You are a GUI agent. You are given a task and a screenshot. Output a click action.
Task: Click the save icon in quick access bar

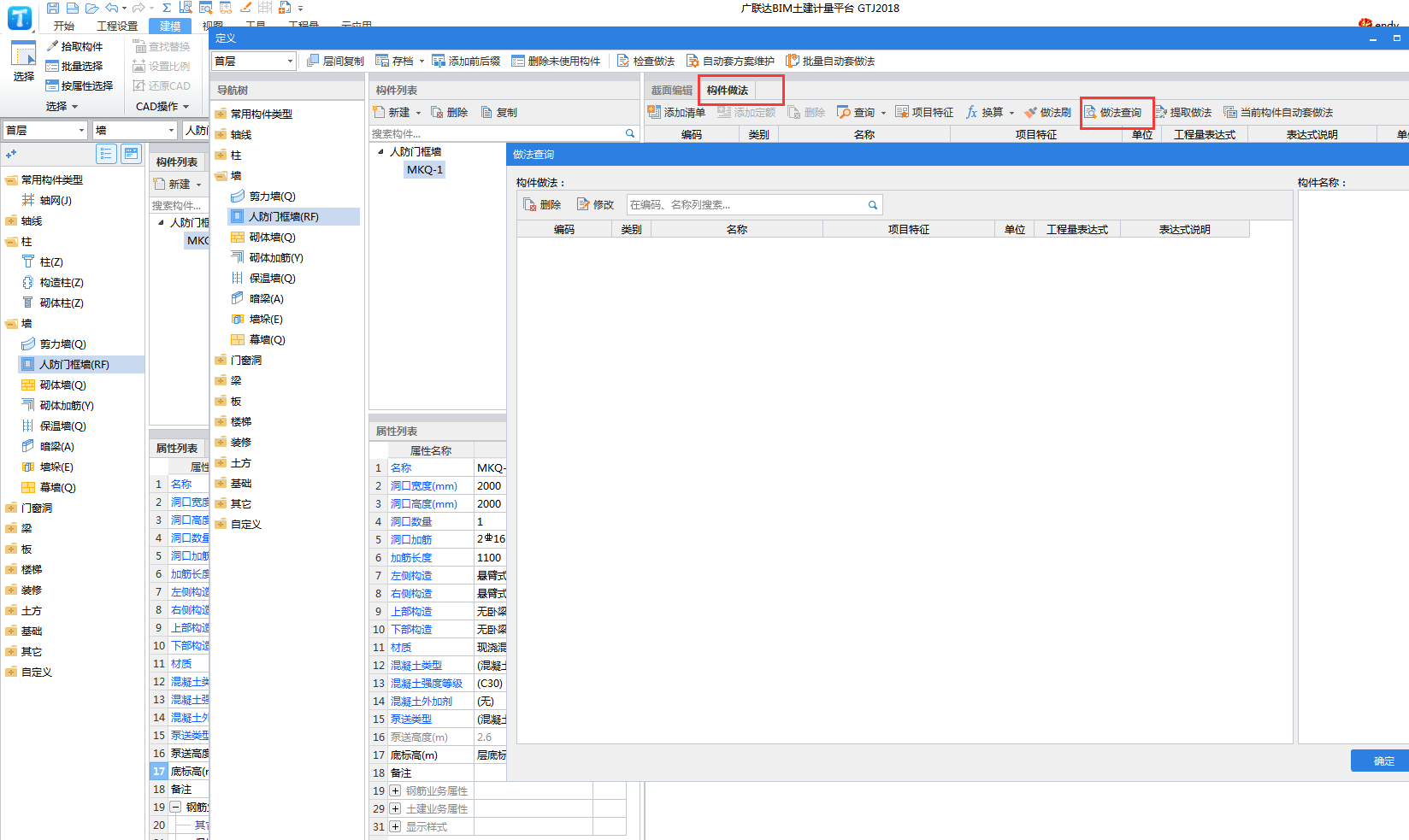tap(53, 8)
